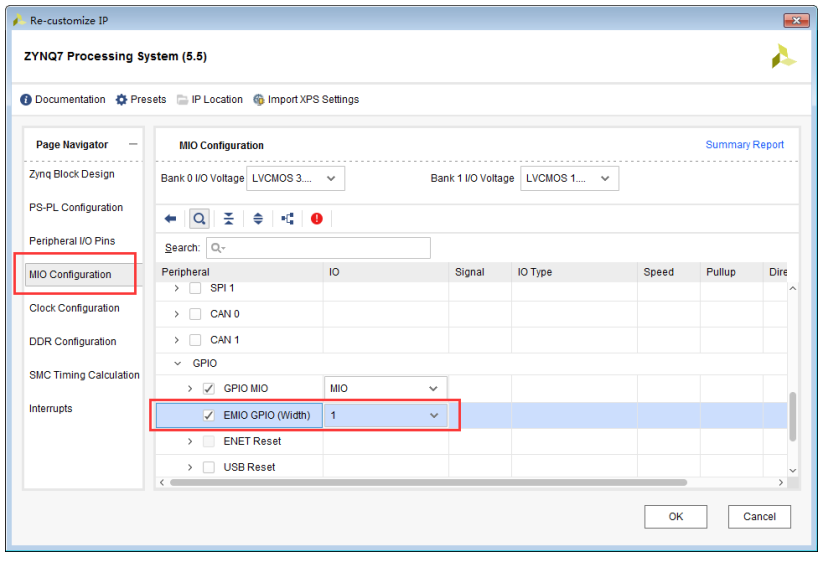
Task: Click IP Location folder item
Action: point(210,99)
